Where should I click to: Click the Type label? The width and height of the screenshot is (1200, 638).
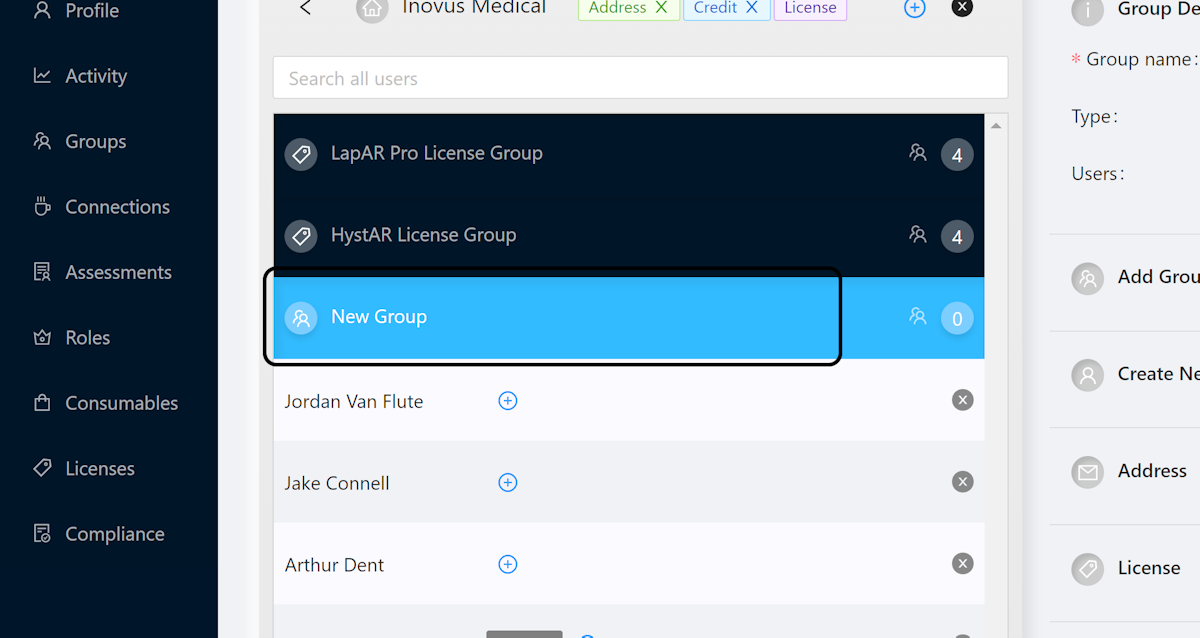pos(1094,116)
